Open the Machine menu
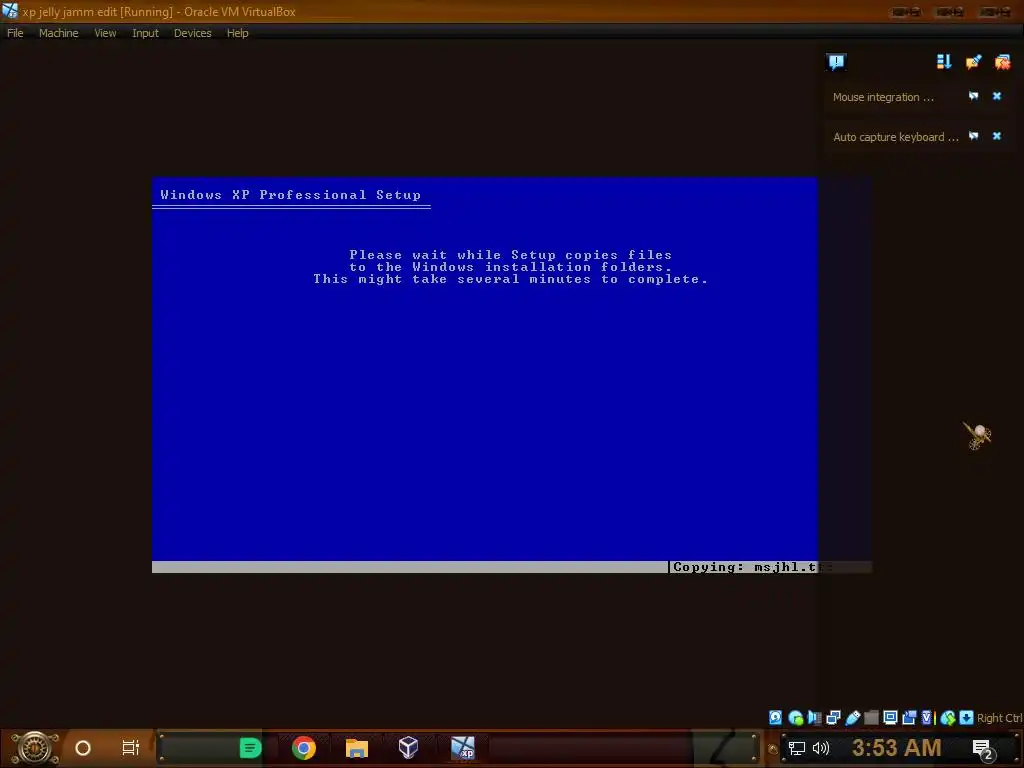 (59, 33)
